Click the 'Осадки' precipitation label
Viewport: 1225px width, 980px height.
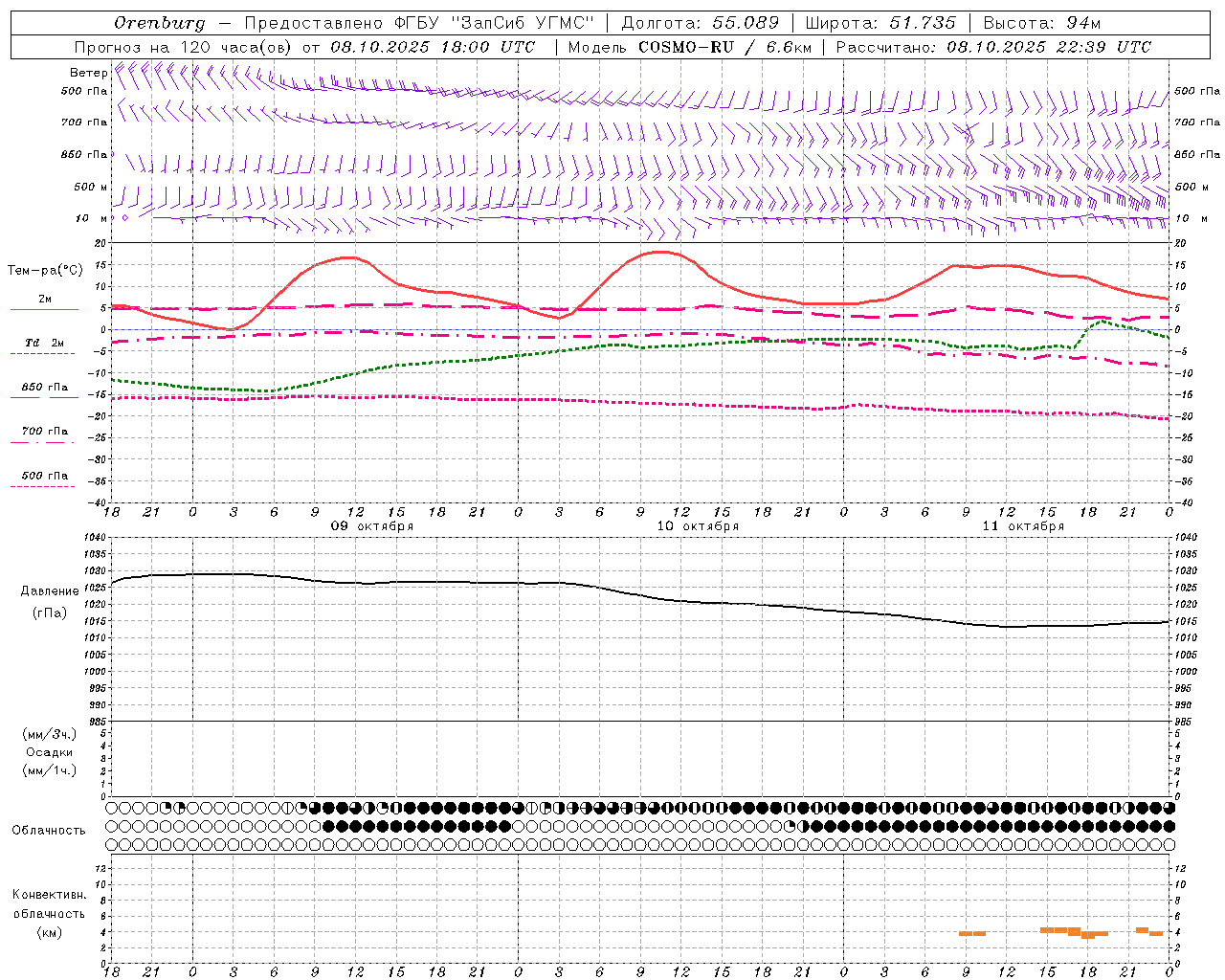[50, 752]
